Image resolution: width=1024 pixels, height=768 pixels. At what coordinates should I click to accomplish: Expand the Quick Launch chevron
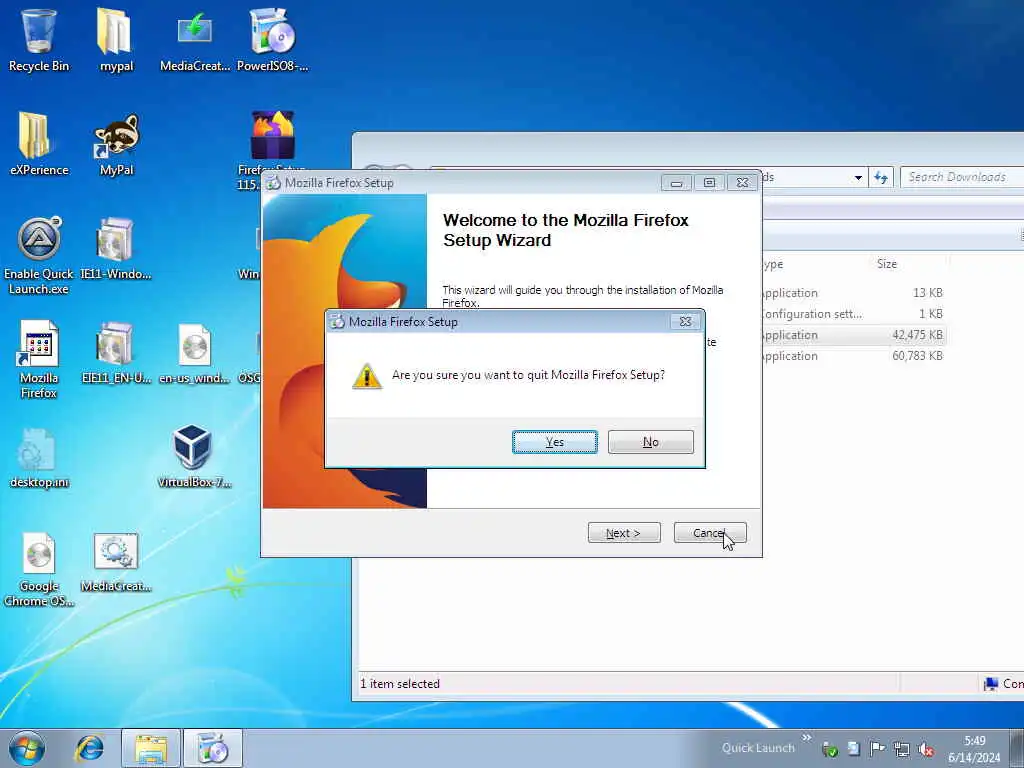point(807,737)
